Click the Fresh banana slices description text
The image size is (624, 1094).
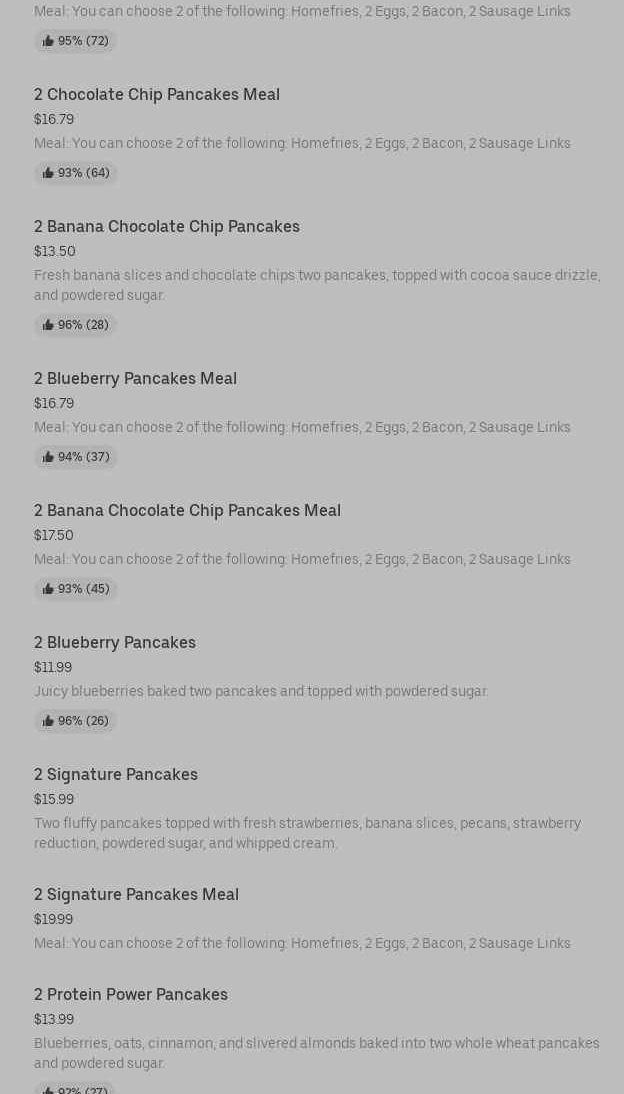coord(317,284)
